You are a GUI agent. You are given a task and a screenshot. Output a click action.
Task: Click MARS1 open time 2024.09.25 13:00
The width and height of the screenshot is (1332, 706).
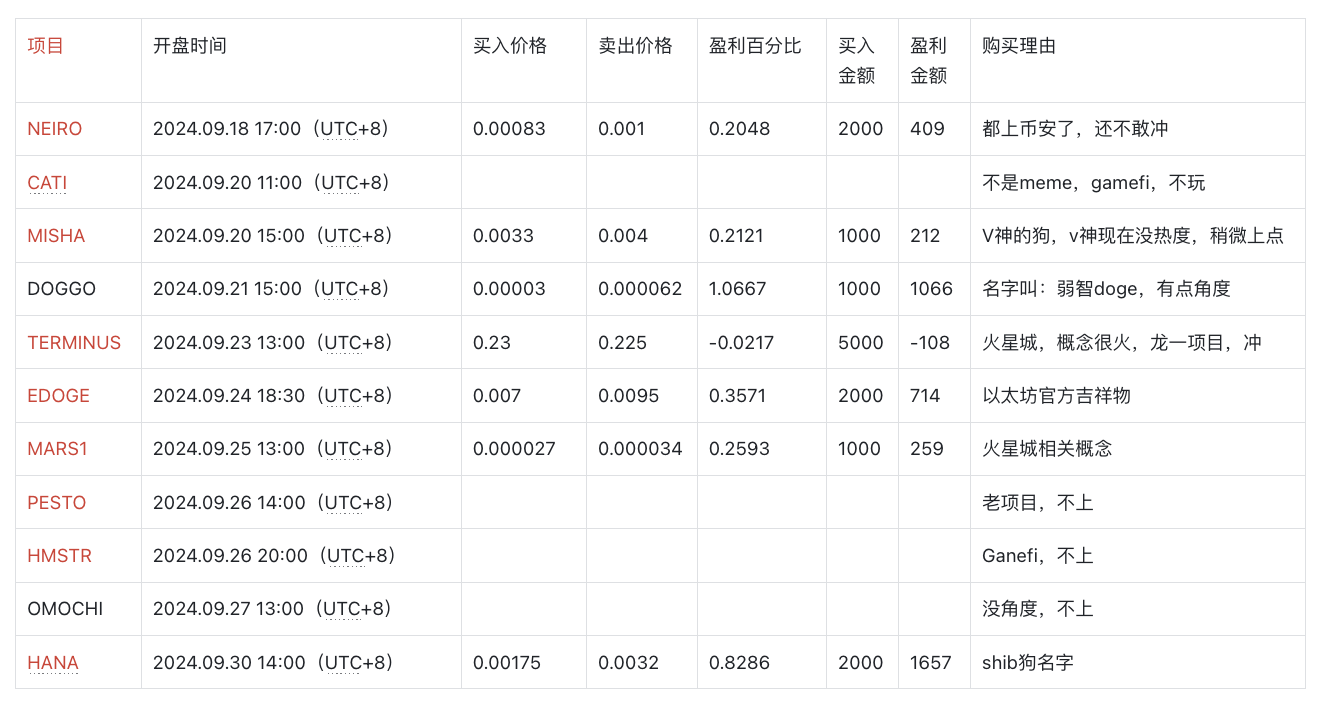point(275,449)
